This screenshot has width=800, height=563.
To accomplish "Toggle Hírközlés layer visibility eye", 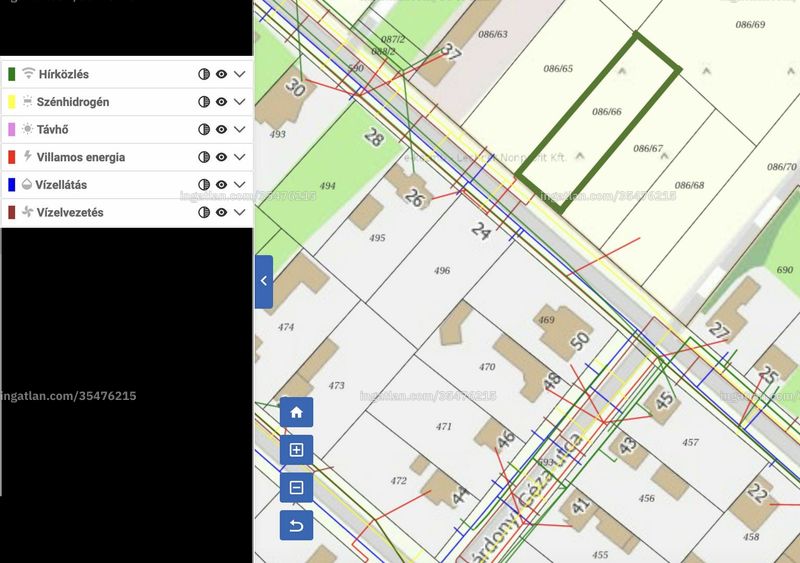I will click(x=221, y=74).
